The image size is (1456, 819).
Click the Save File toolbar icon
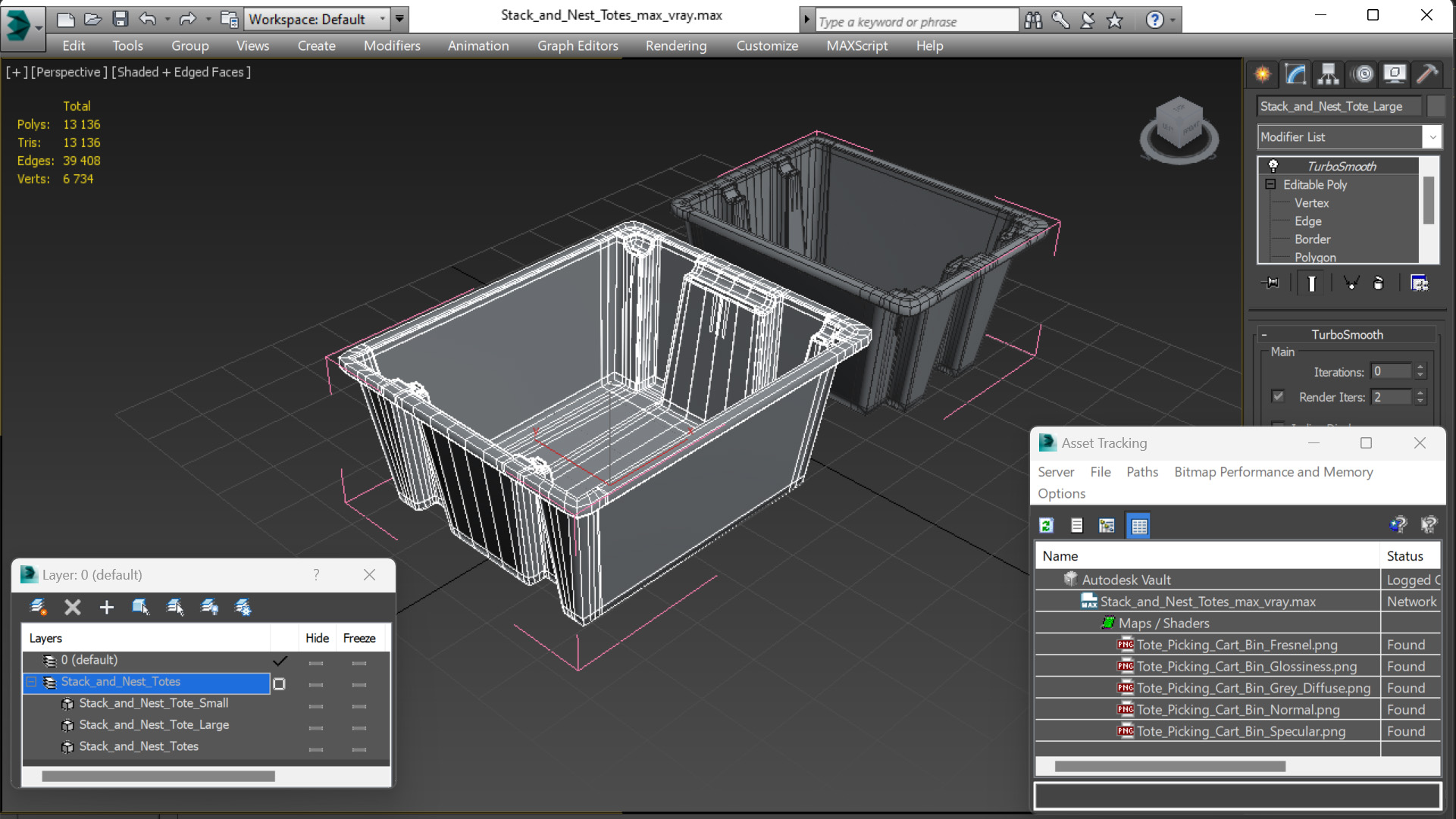click(120, 19)
